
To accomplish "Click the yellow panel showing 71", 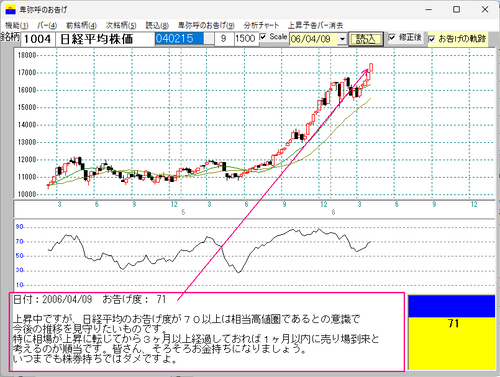I will (x=452, y=343).
